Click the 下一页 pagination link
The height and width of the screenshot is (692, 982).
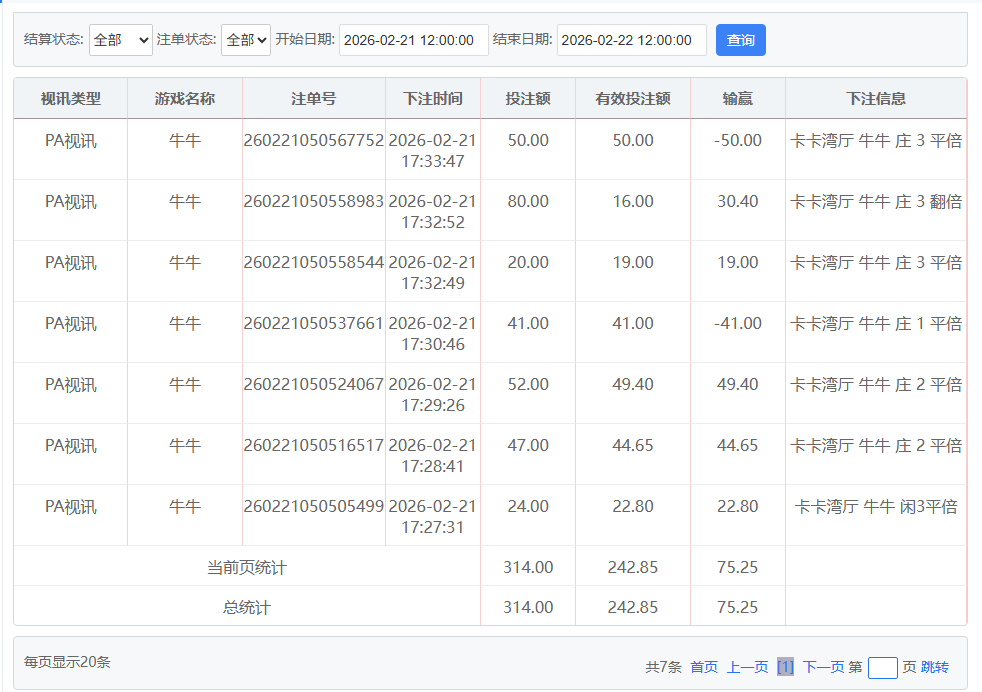tap(823, 667)
